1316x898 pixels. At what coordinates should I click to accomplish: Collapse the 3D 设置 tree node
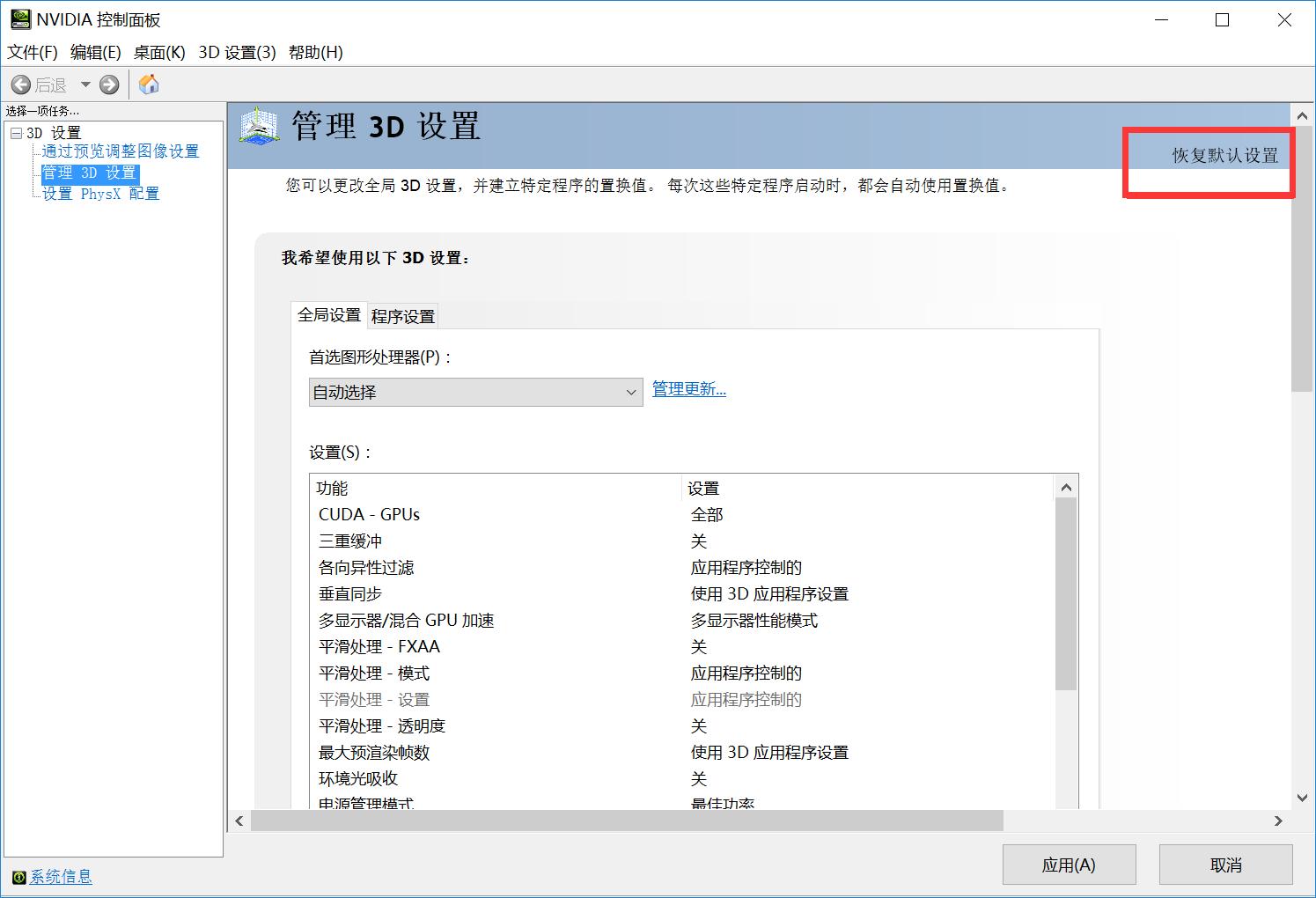(15, 131)
